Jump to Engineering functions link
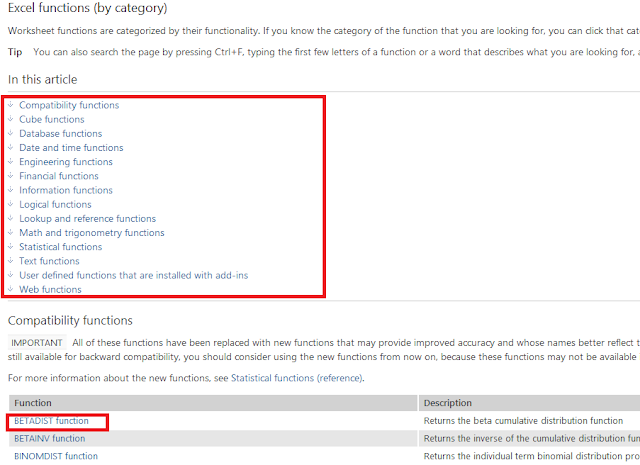Viewport: 640px width, 465px height. click(66, 162)
